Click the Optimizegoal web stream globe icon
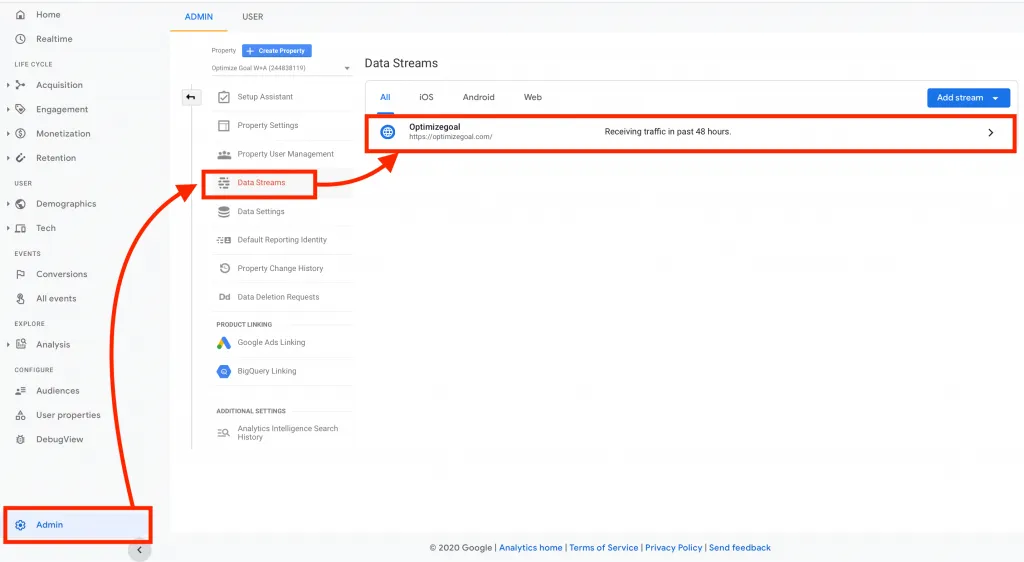 coord(388,132)
